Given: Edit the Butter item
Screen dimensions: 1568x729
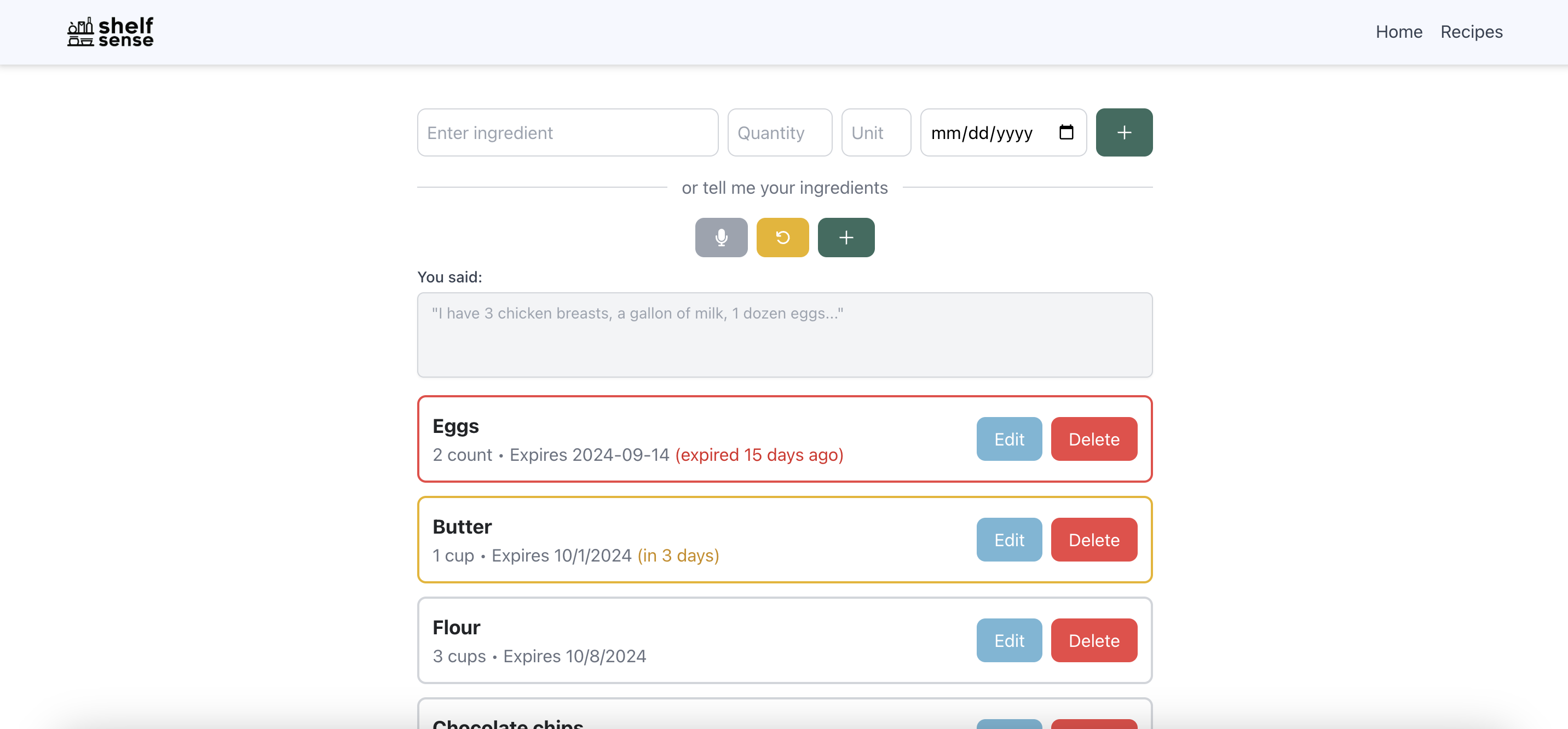Looking at the screenshot, I should pyautogui.click(x=1008, y=540).
